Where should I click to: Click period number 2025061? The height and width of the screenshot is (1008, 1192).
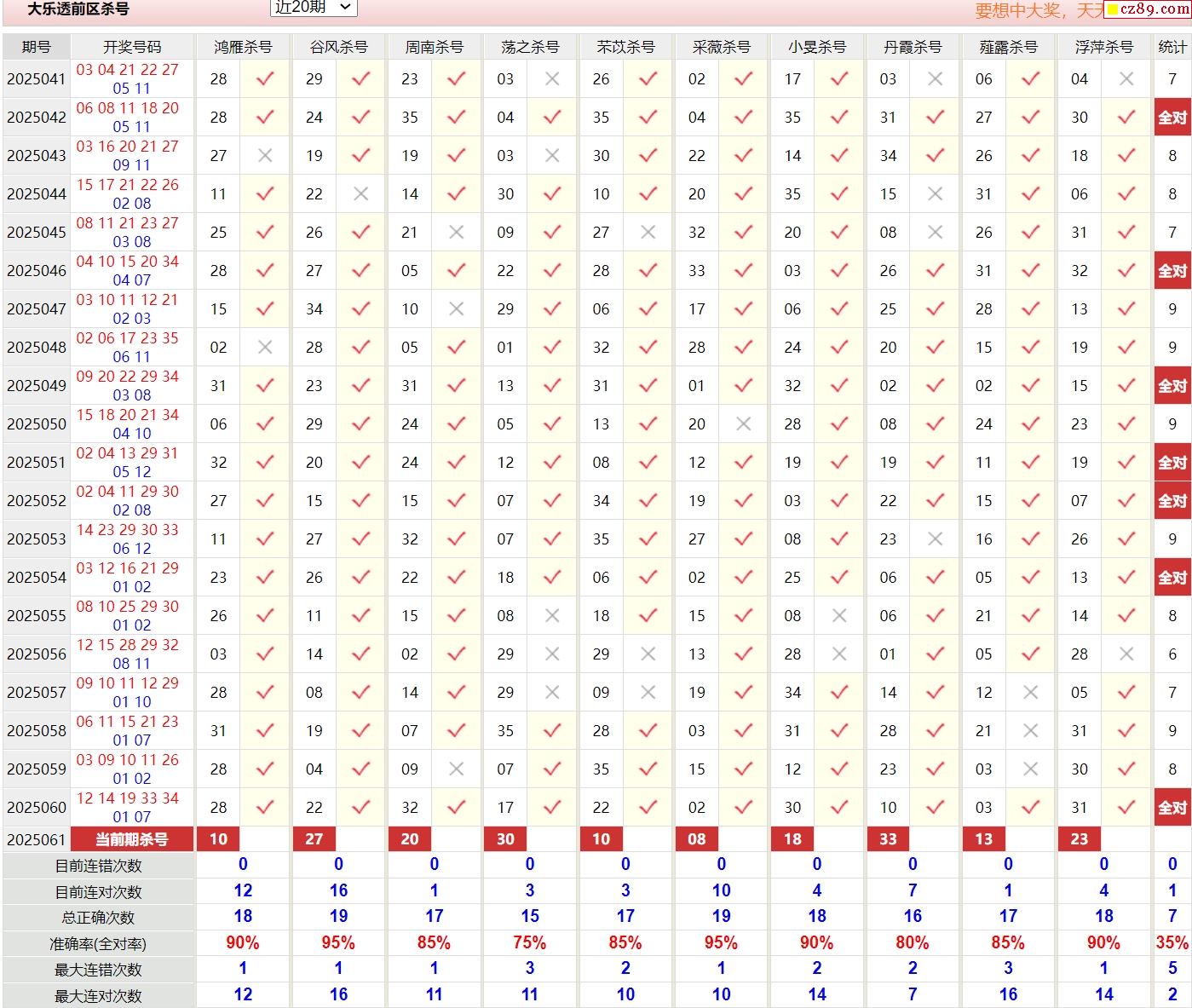(37, 840)
